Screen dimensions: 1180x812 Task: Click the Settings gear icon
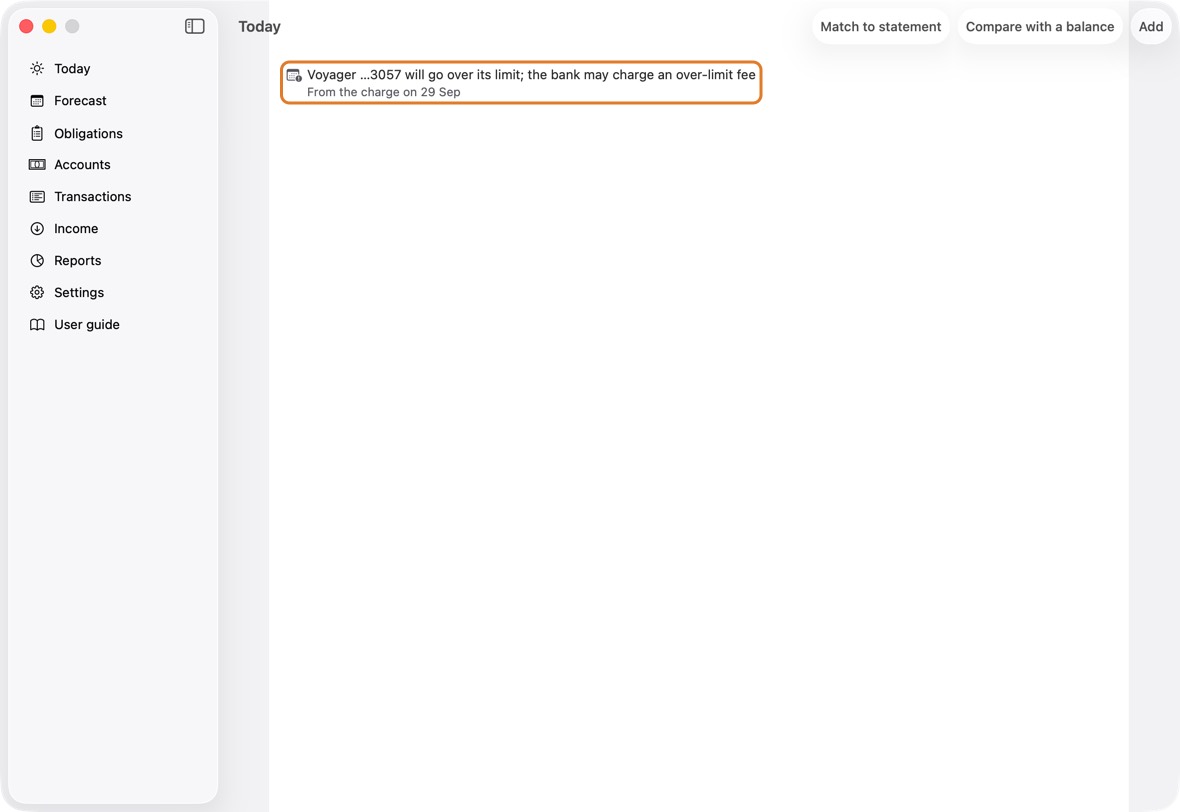point(37,293)
